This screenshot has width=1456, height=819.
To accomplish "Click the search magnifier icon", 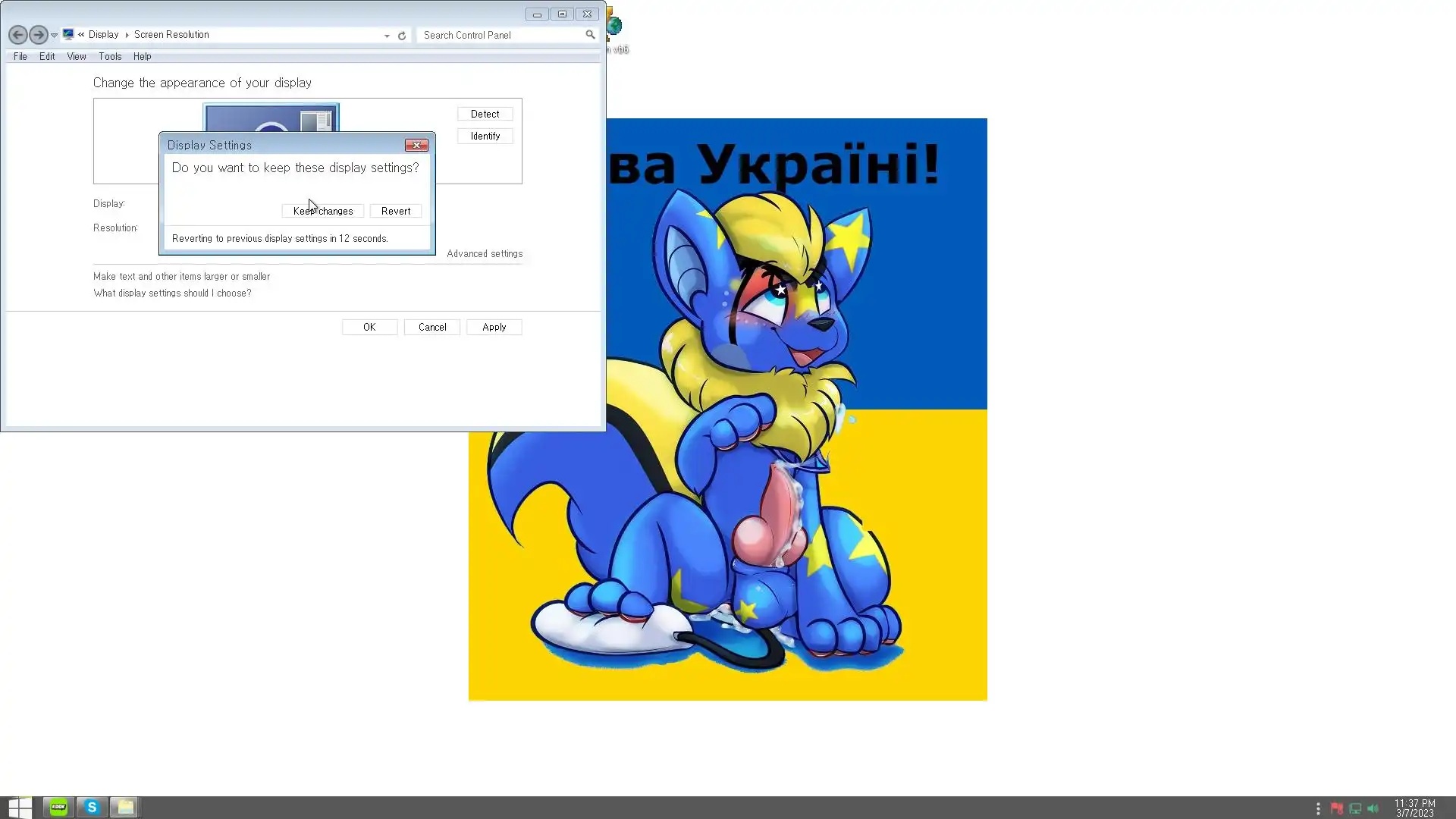I will [590, 35].
